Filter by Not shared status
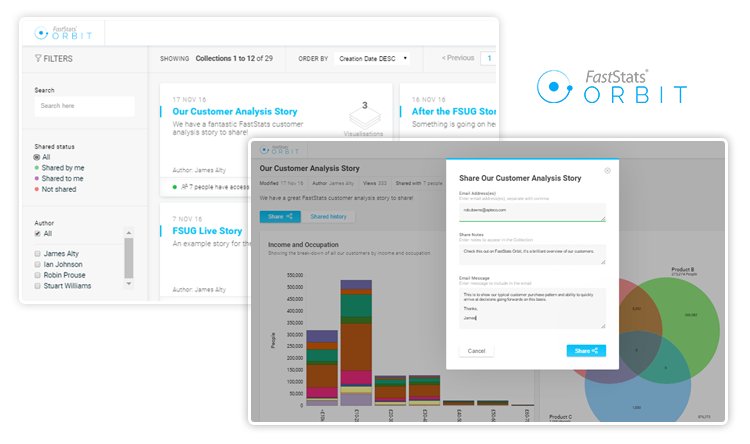 (55, 189)
